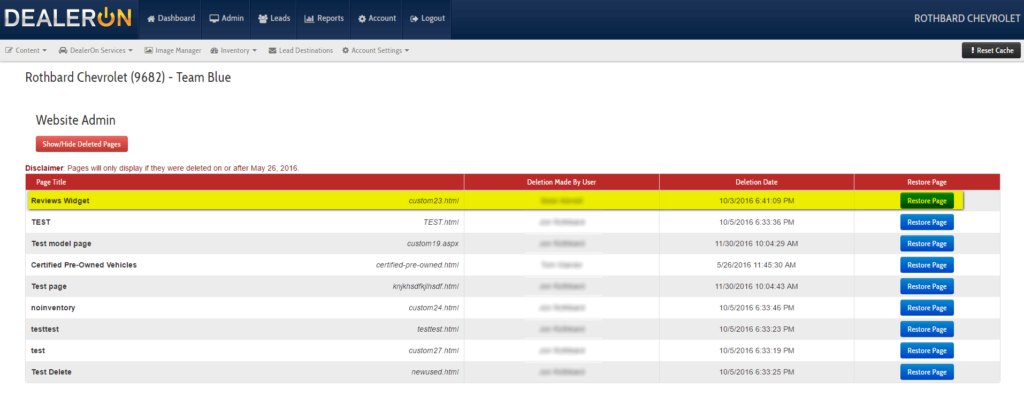
Task: Restore the Test model page
Action: pos(927,244)
